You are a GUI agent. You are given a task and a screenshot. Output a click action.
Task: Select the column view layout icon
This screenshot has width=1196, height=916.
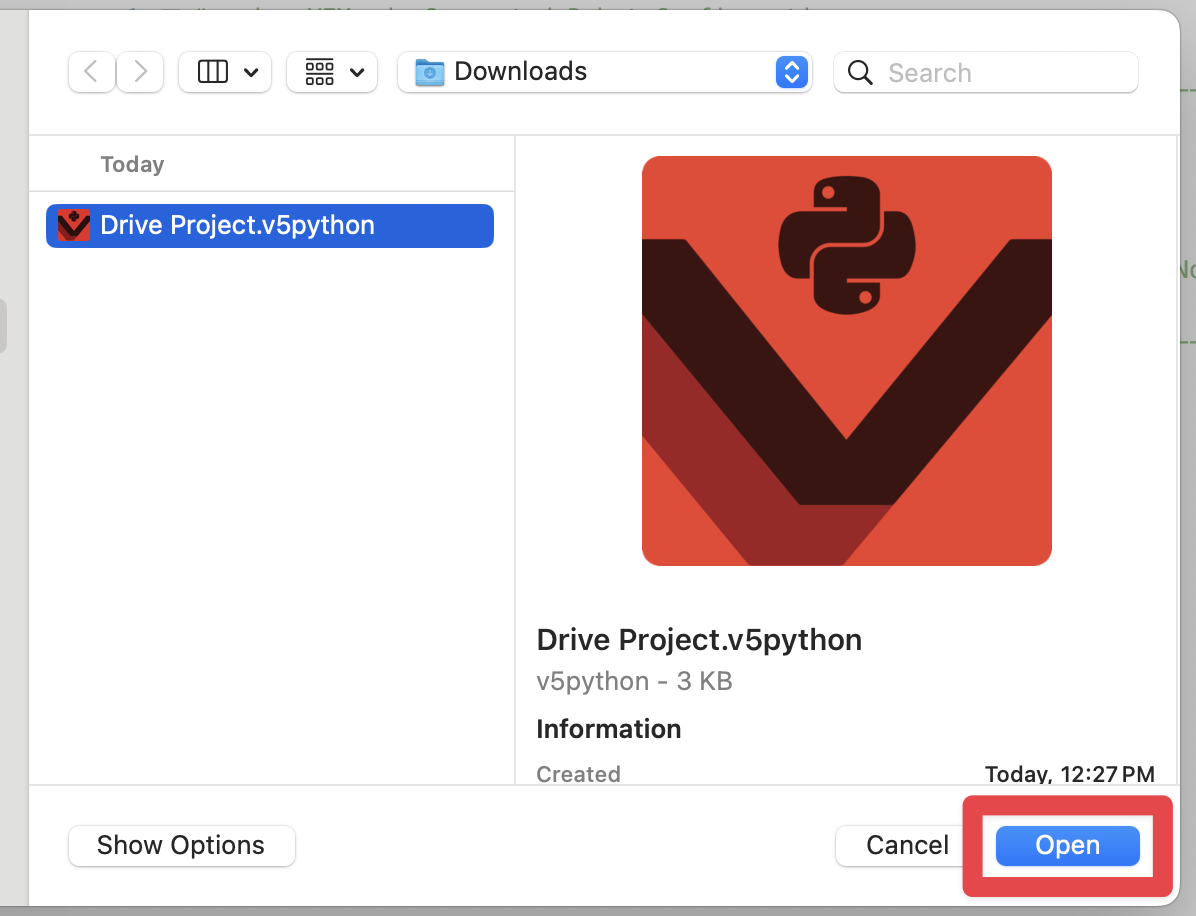(x=212, y=71)
